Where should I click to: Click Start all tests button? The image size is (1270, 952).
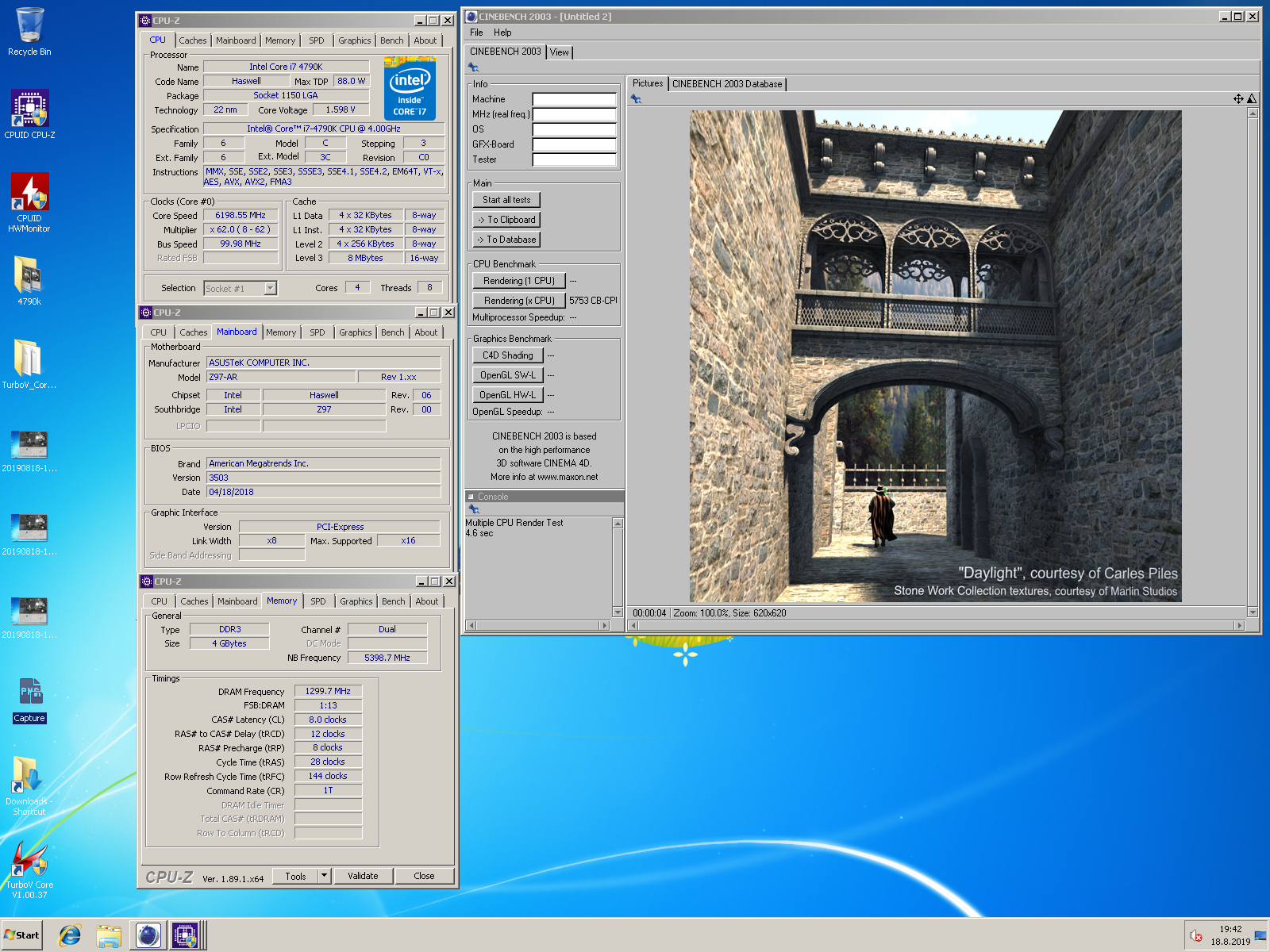[x=506, y=200]
